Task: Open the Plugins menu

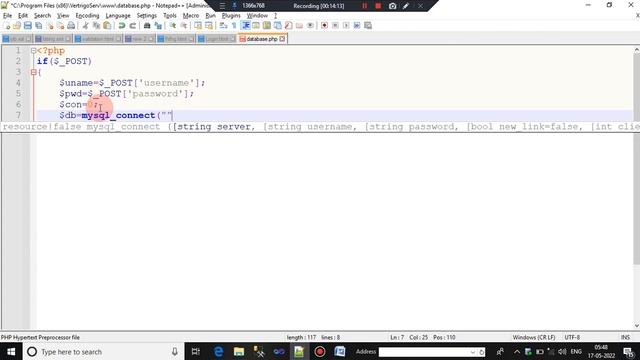Action: [x=231, y=16]
